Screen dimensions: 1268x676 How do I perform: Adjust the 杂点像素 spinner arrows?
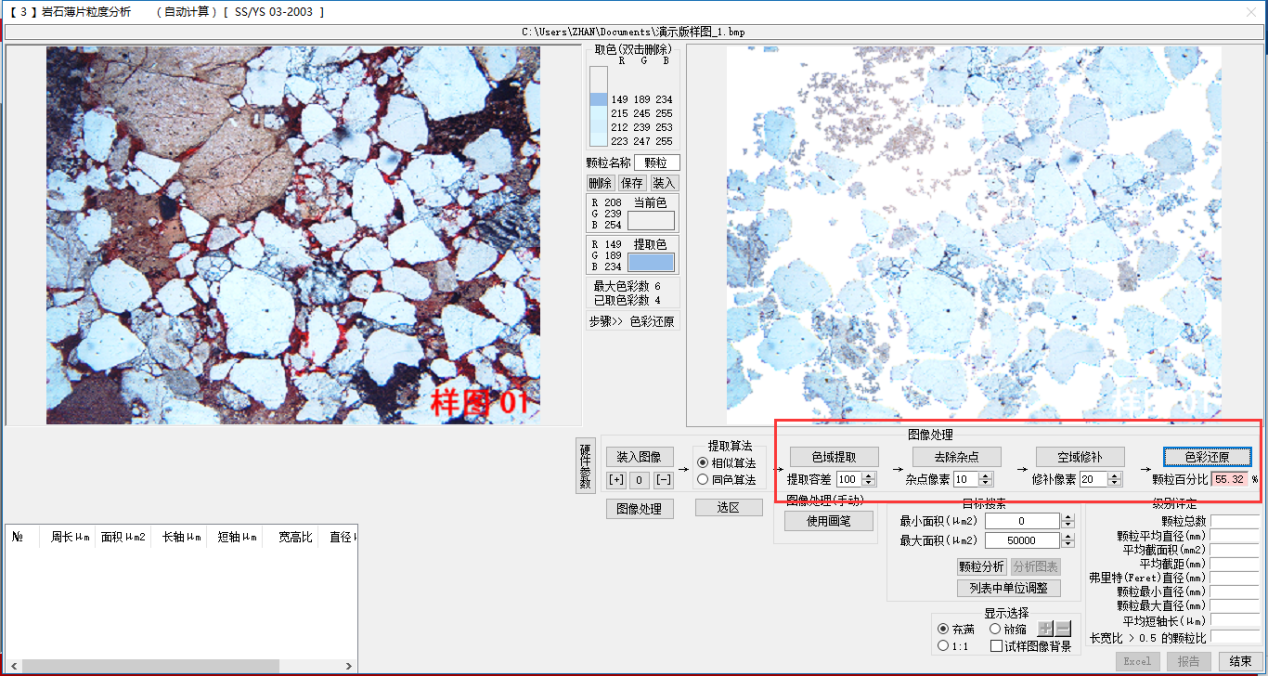click(x=988, y=480)
